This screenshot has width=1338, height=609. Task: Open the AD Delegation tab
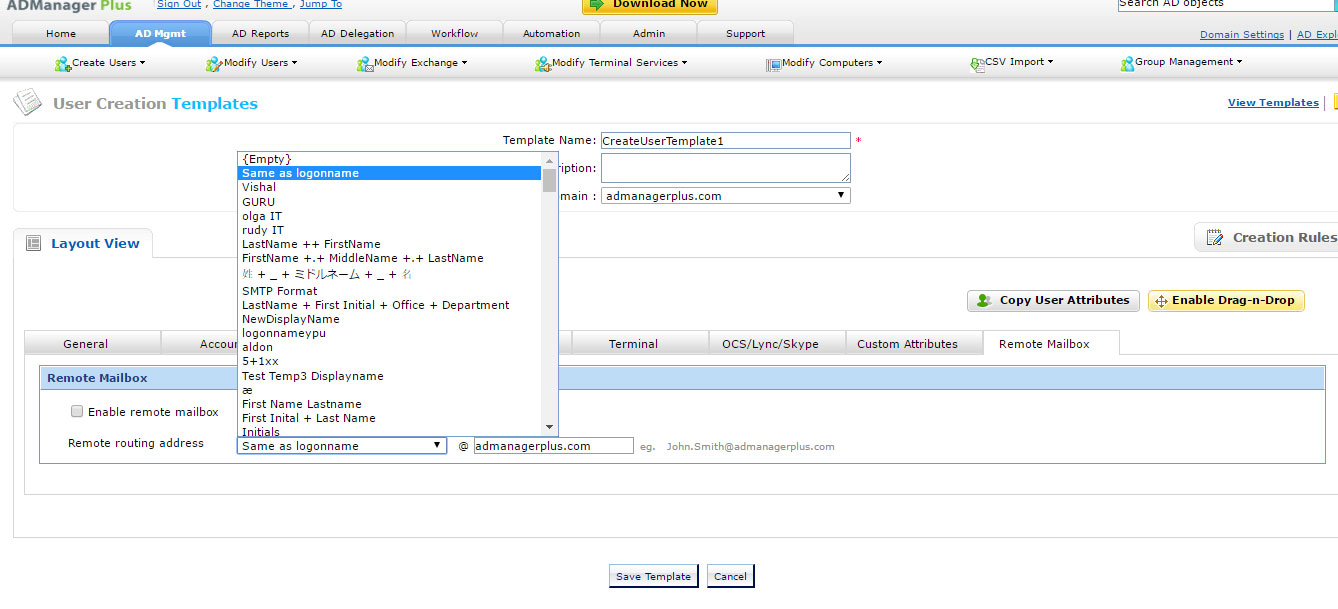click(357, 33)
